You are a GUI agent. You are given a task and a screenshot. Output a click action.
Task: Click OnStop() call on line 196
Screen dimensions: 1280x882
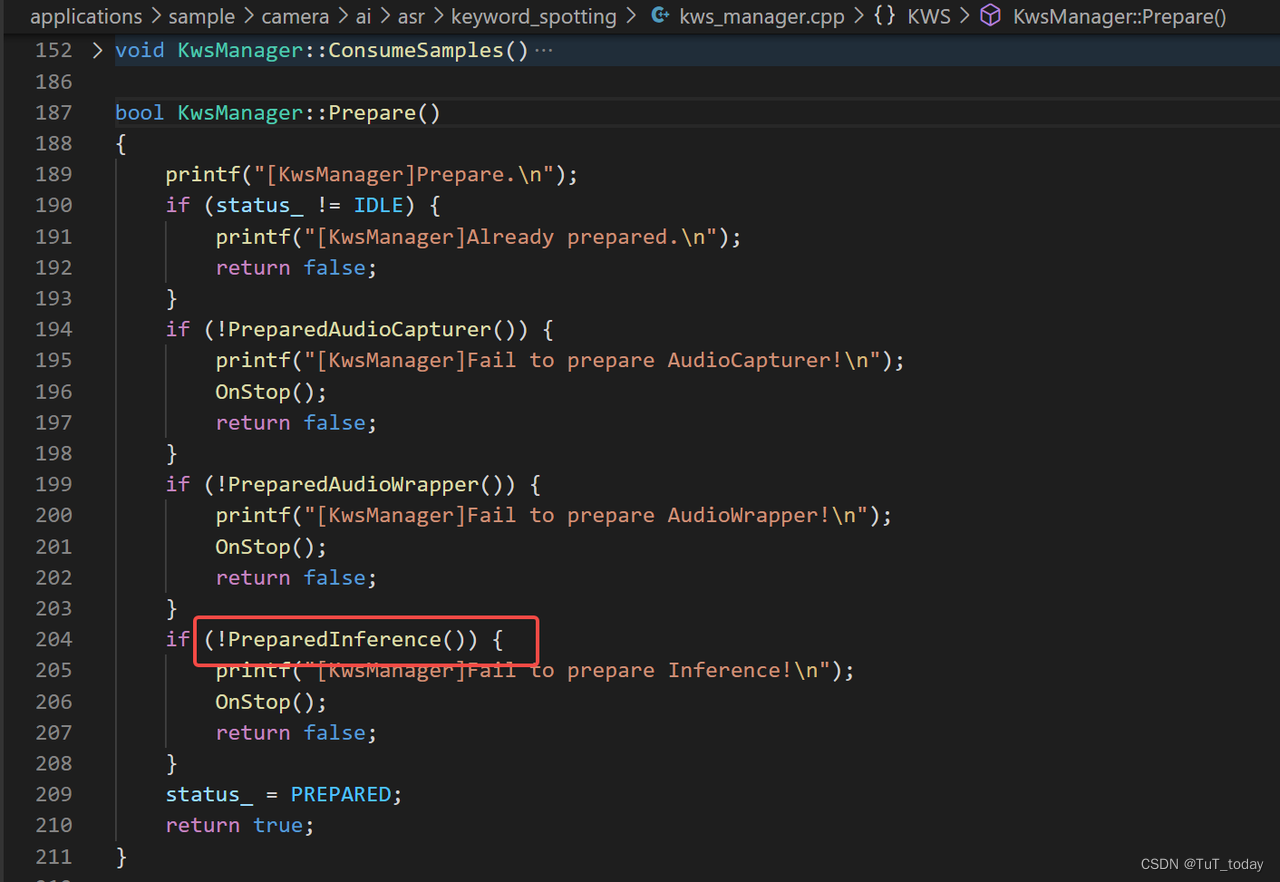(266, 391)
